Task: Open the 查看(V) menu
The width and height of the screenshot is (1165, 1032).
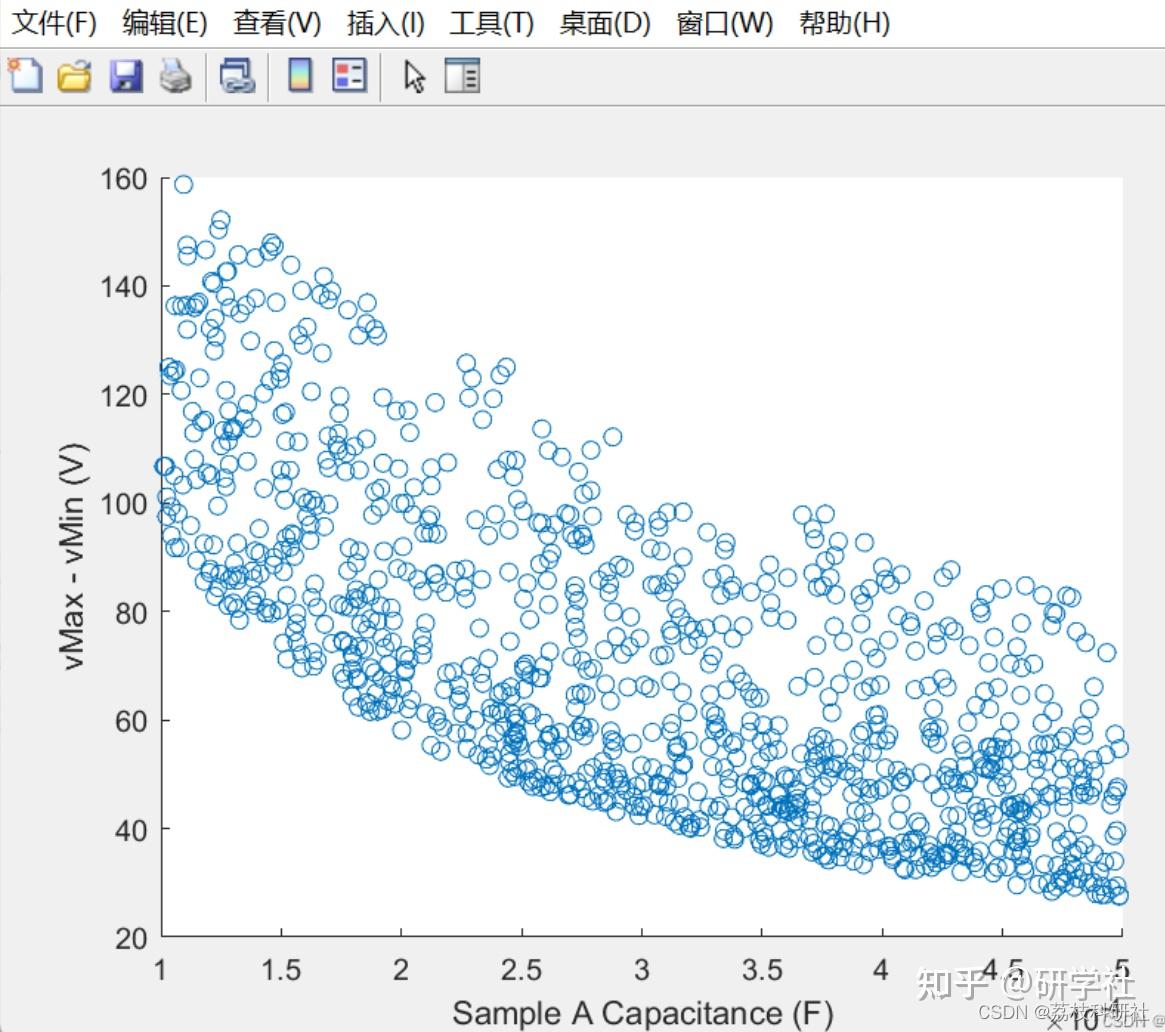Action: point(277,23)
